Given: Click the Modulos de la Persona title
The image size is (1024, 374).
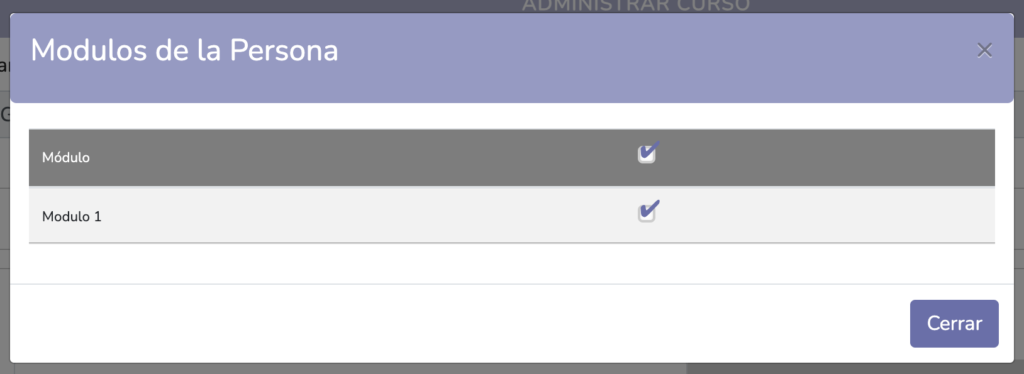Looking at the screenshot, I should click(185, 51).
